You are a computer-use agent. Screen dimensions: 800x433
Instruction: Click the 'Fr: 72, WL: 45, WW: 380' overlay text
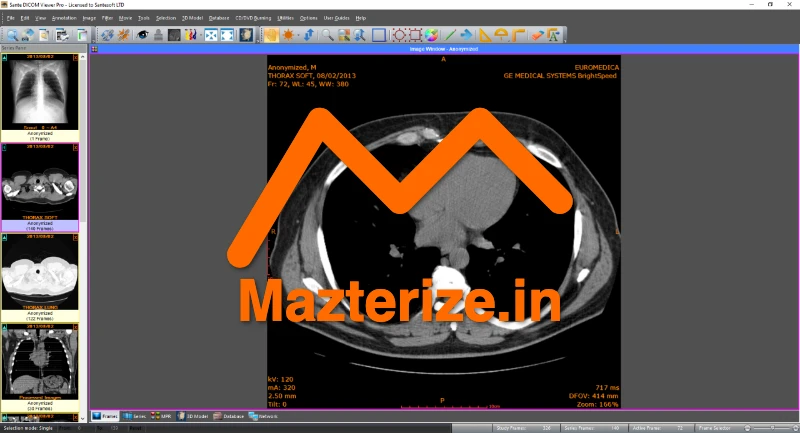coord(308,84)
